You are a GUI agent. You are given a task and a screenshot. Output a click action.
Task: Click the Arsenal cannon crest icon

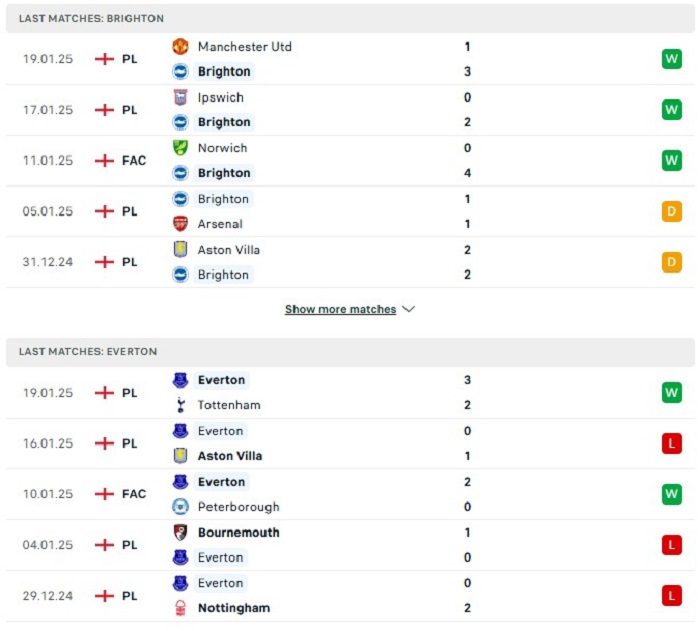[180, 224]
